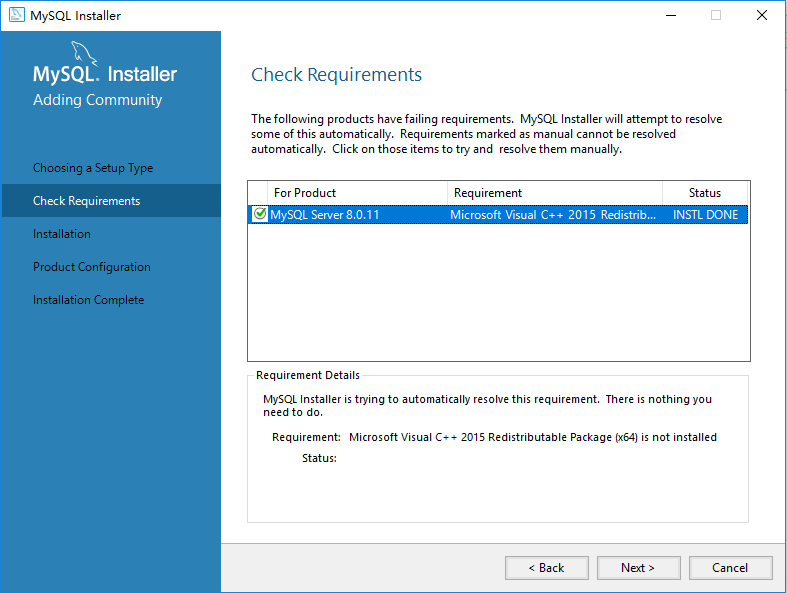Select the Installation Complete step
Screen dimensions: 787x593
coord(88,300)
